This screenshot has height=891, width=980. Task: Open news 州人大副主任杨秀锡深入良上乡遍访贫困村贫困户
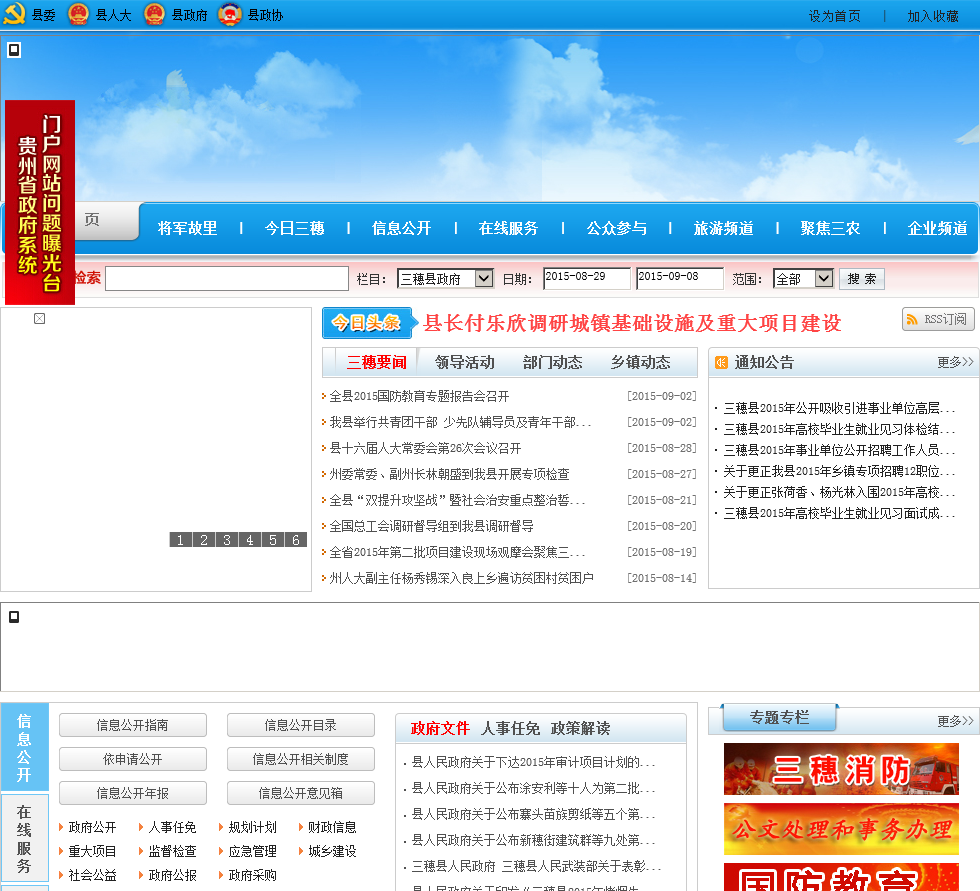(461, 579)
